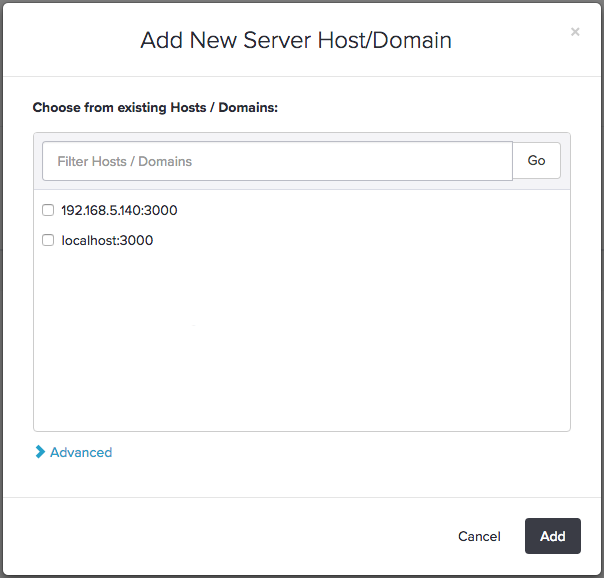Click the Filter Hosts / Domains field

pyautogui.click(x=277, y=161)
